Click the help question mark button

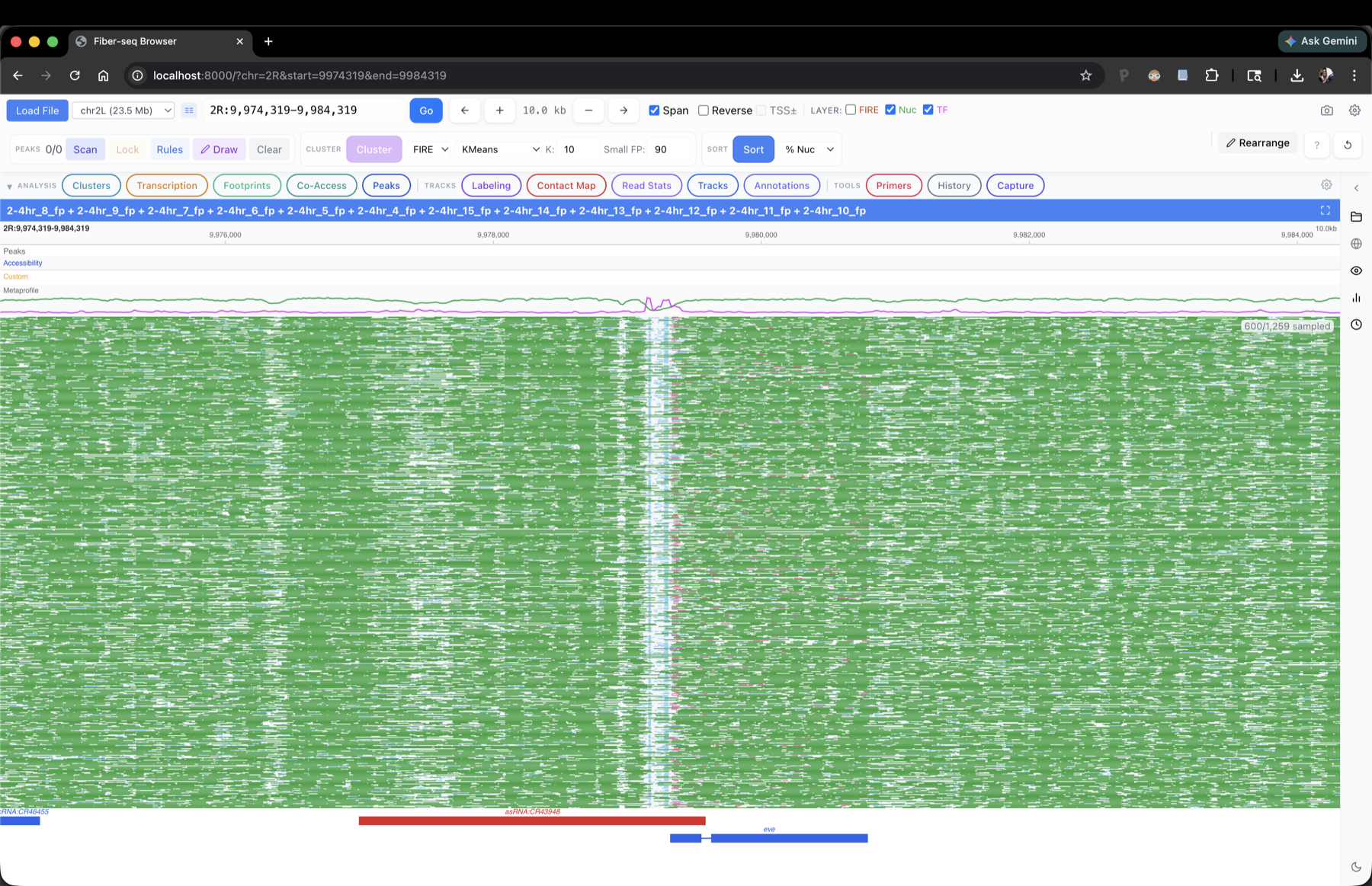[1316, 145]
